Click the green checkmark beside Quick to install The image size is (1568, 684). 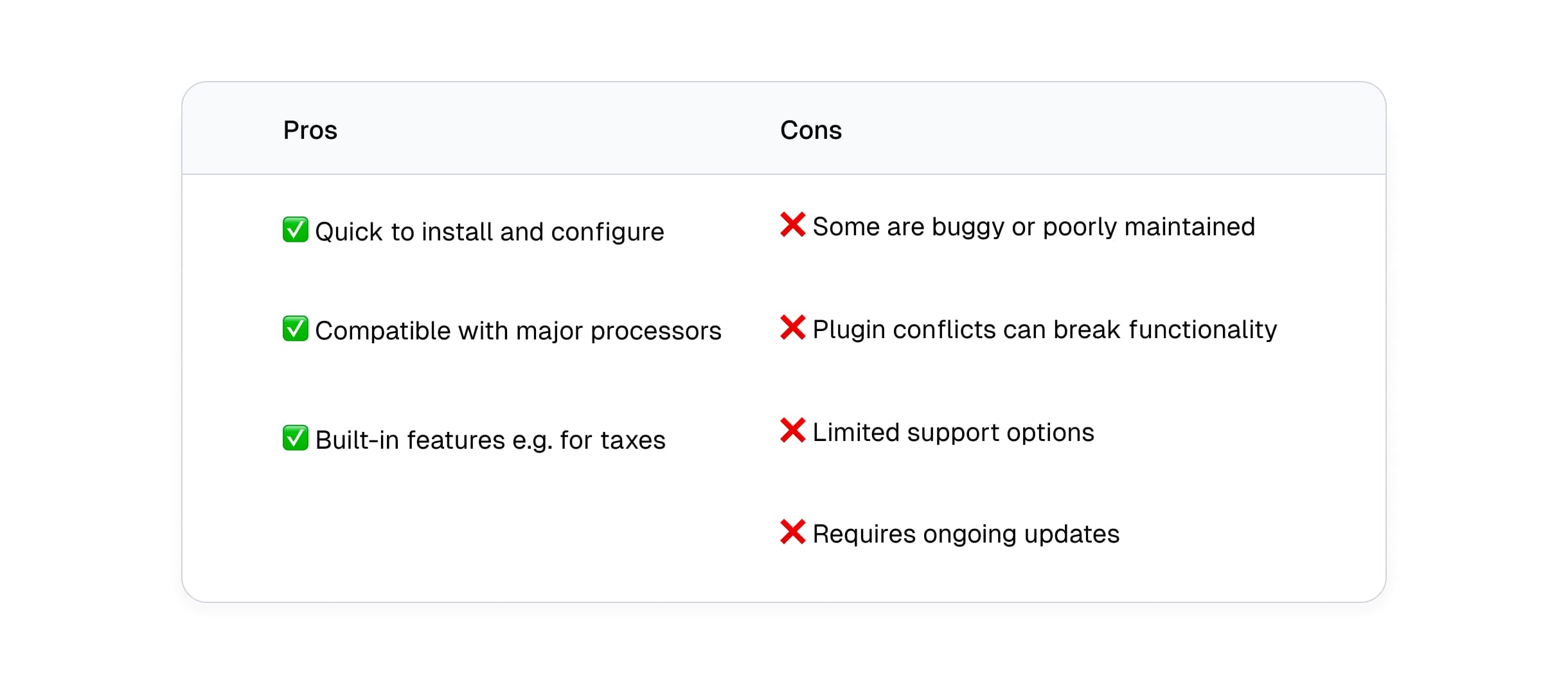(x=295, y=230)
